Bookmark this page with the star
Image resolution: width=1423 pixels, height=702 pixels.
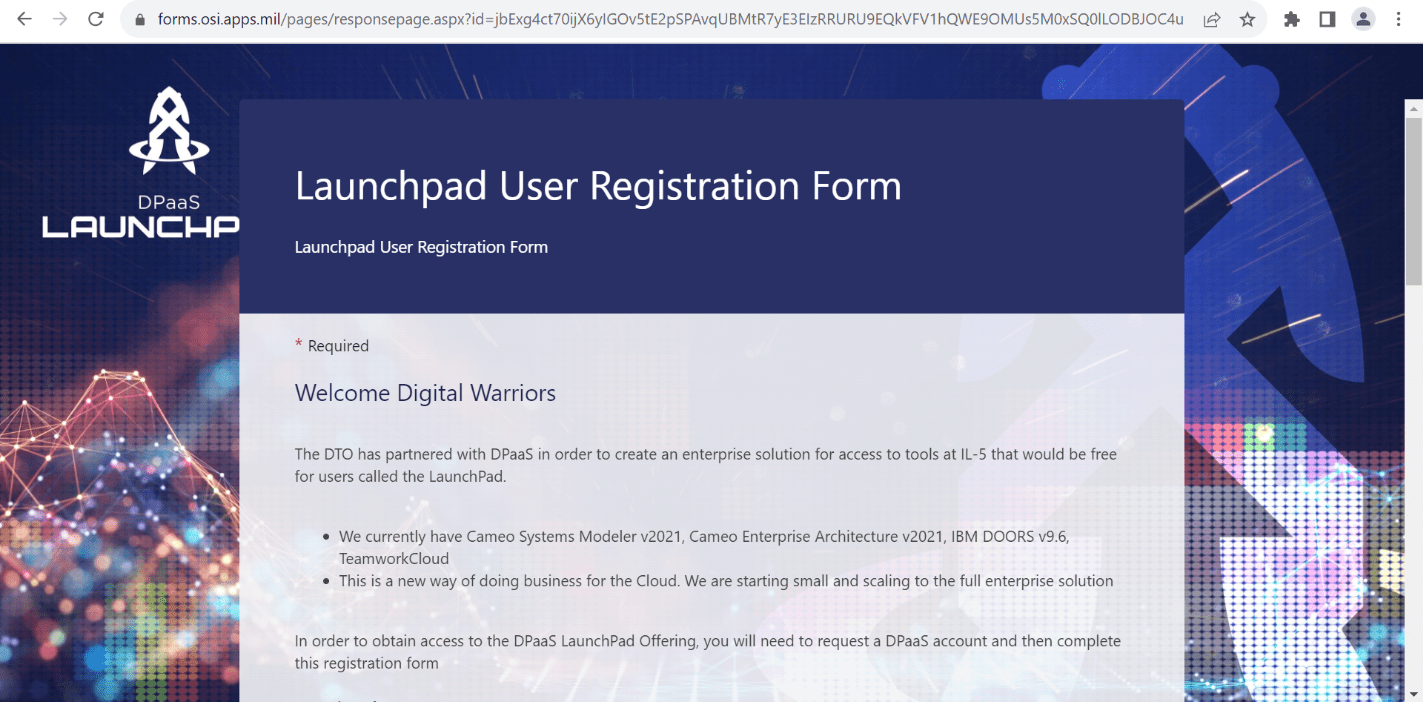(x=1247, y=19)
